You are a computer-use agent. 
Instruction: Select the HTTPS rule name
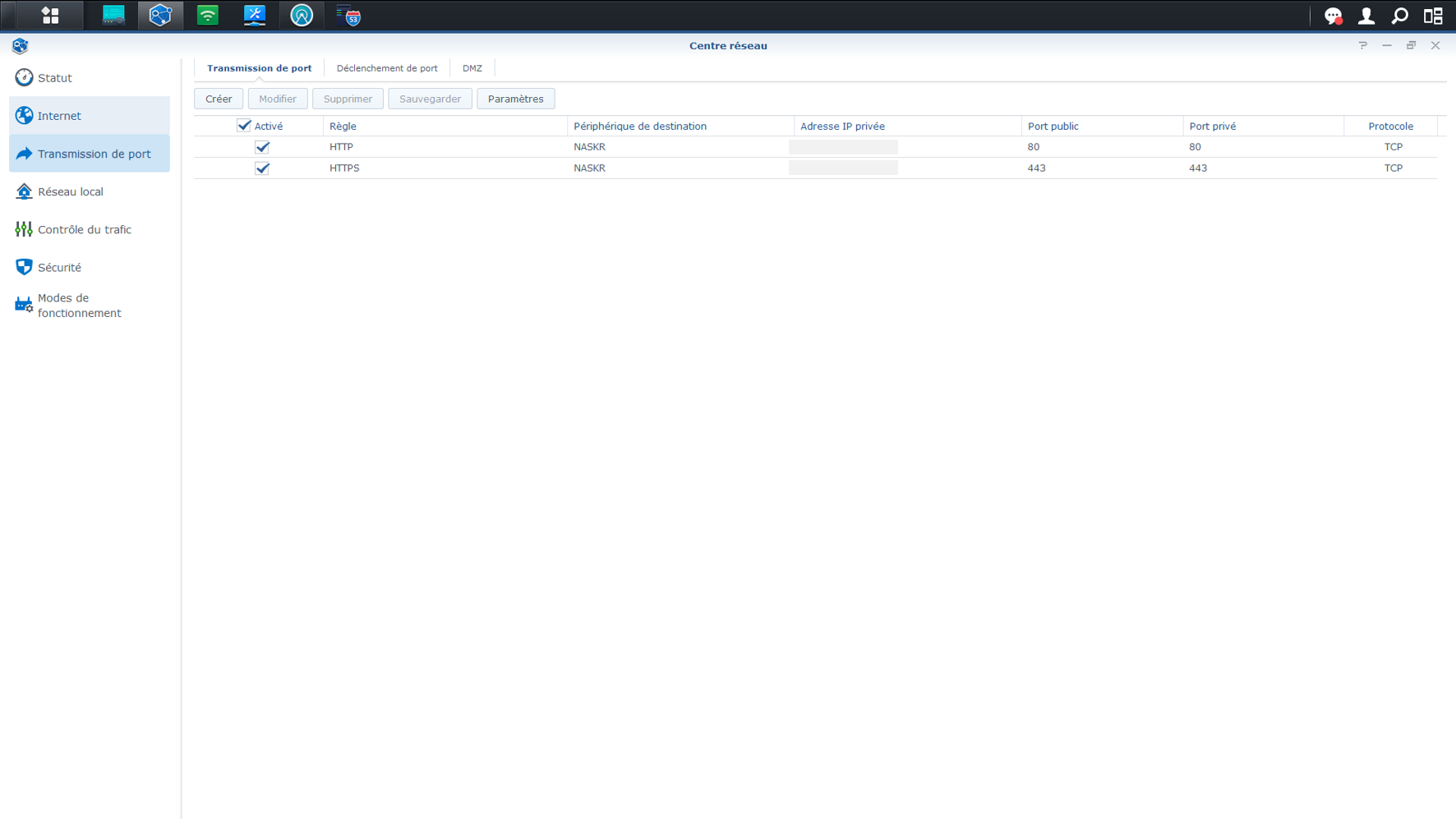[344, 168]
